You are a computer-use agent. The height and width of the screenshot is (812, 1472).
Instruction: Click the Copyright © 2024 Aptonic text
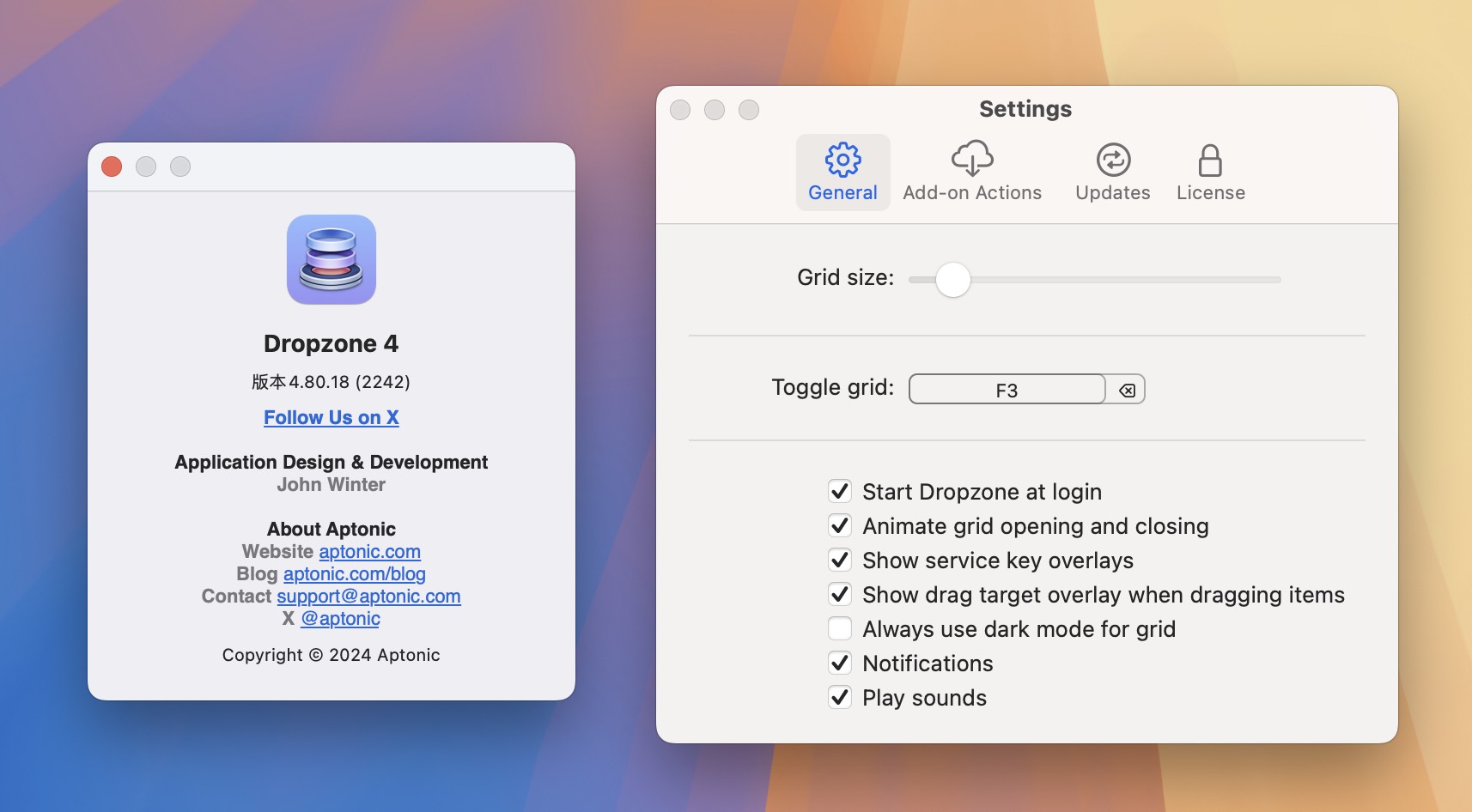tap(332, 655)
